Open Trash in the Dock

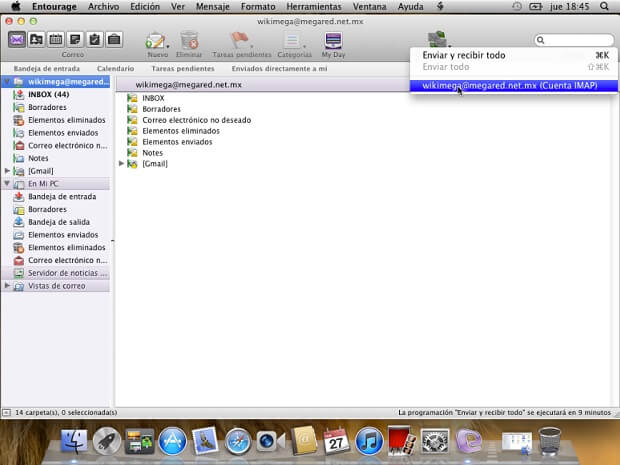[x=550, y=441]
